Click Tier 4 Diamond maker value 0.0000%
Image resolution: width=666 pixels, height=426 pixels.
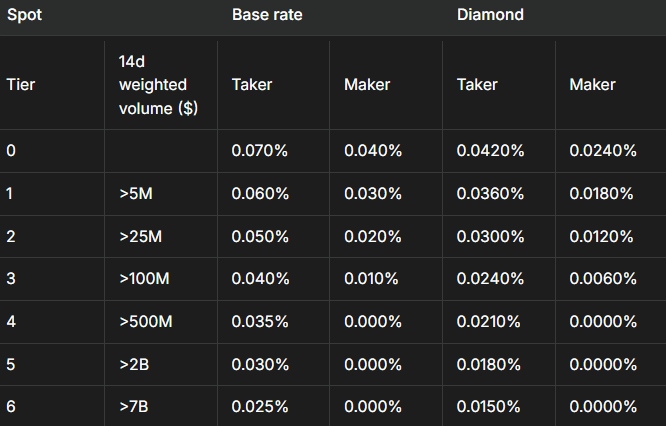[603, 322]
